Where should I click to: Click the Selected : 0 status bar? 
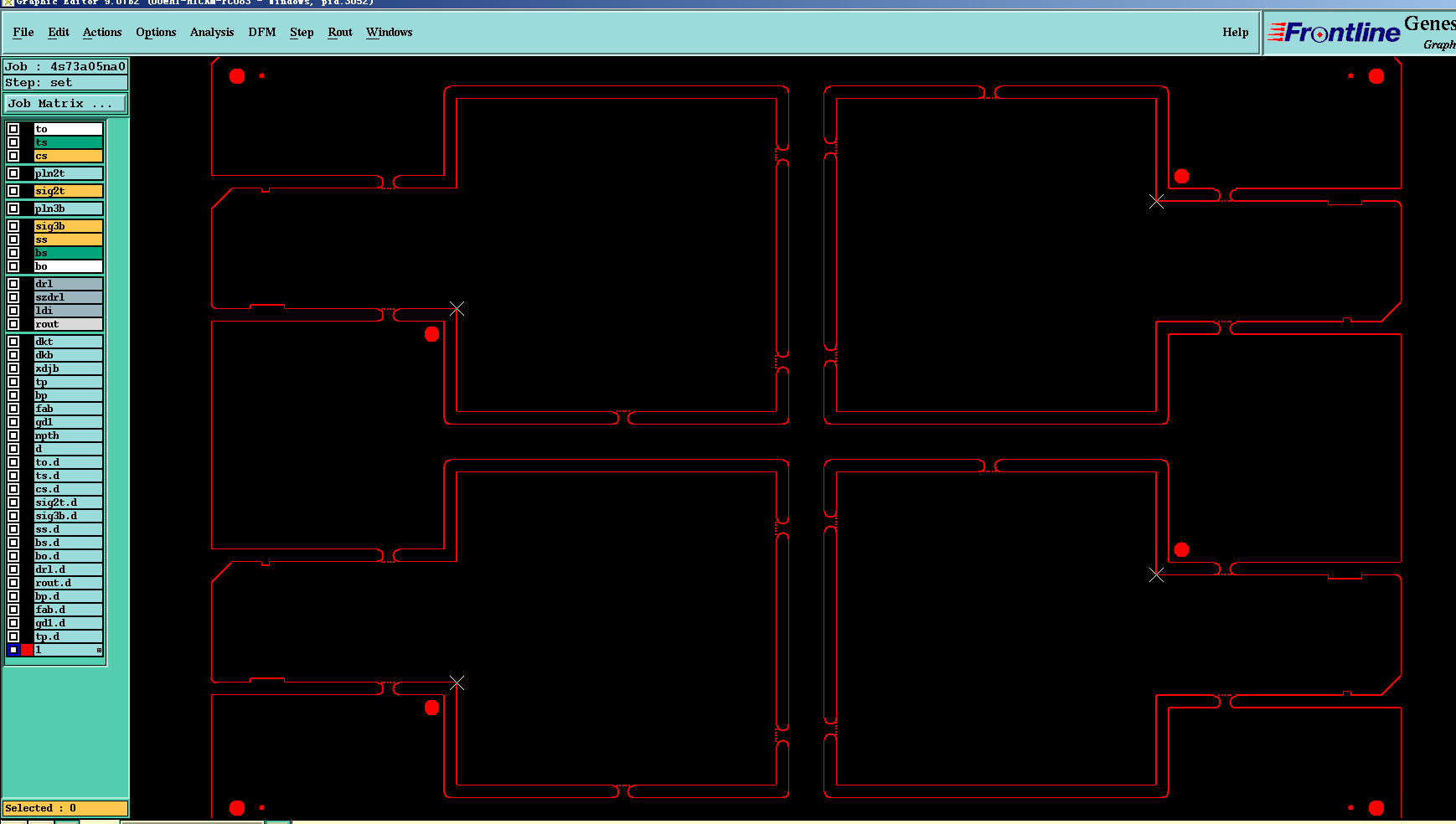pos(65,808)
